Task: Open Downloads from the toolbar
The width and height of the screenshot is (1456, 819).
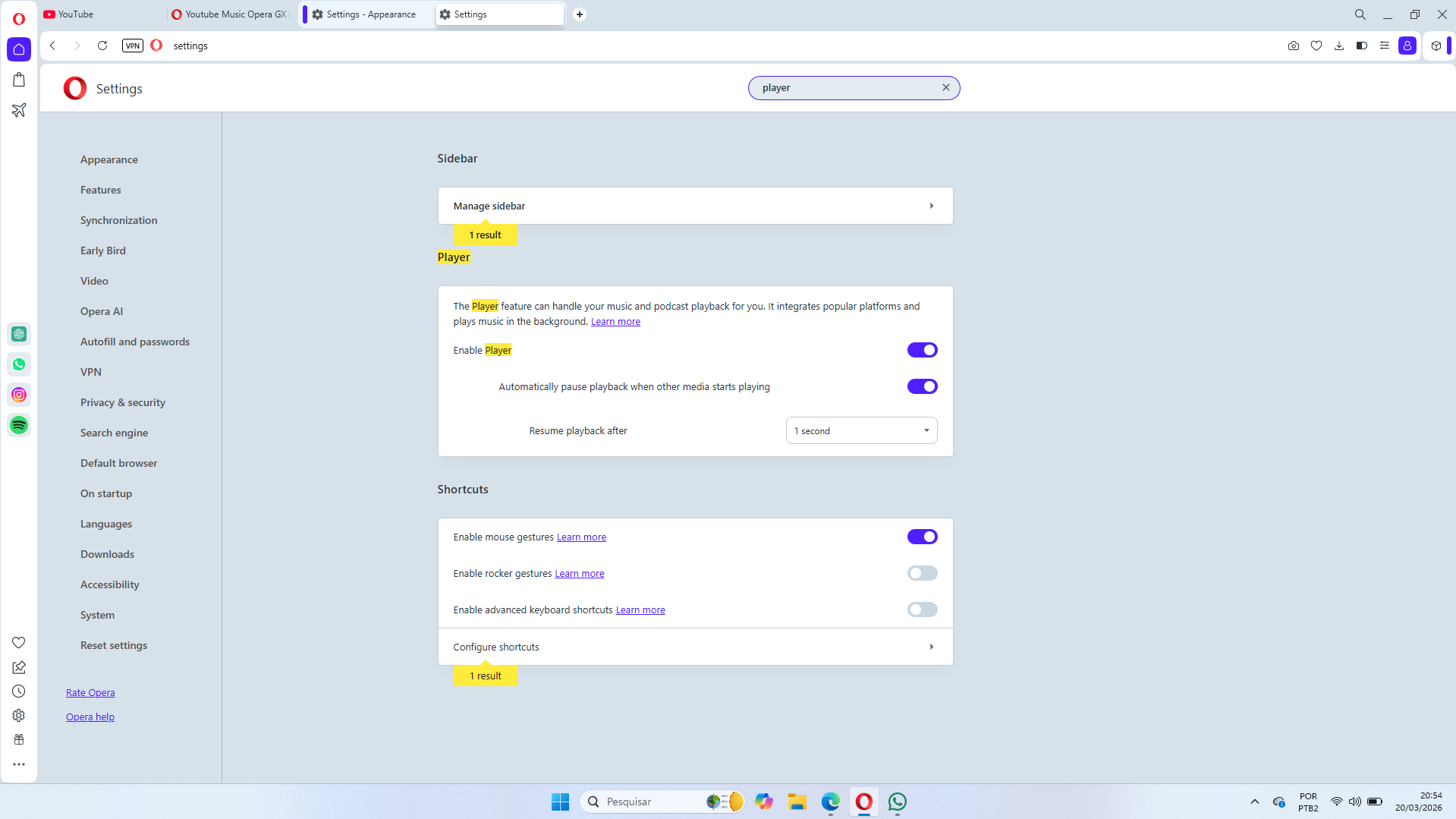Action: tap(1338, 46)
